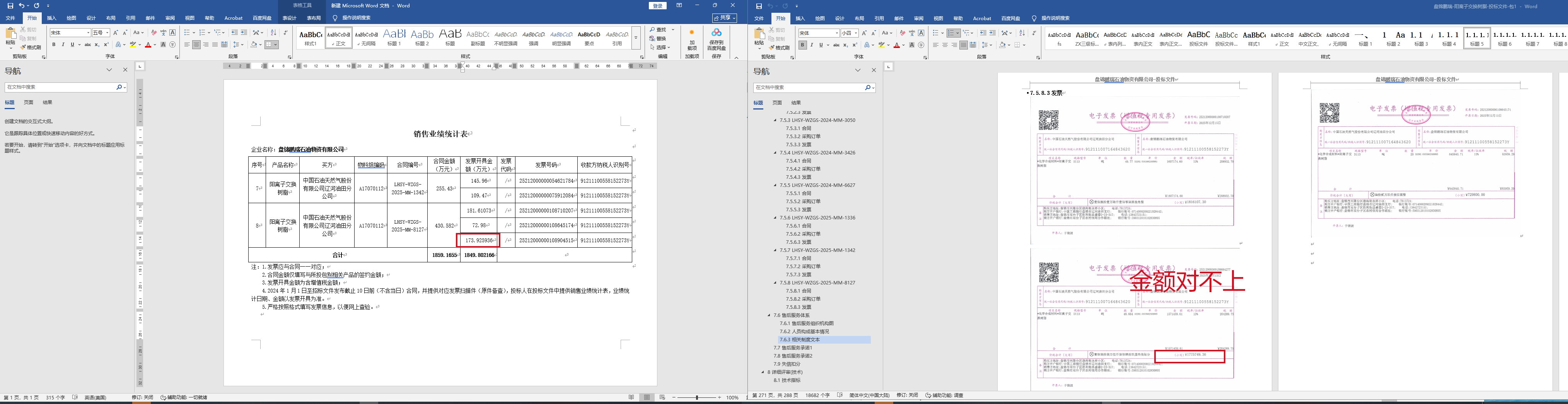Toggle Bold off in the right Word window
This screenshot has width=1568, height=404.
pos(802,45)
